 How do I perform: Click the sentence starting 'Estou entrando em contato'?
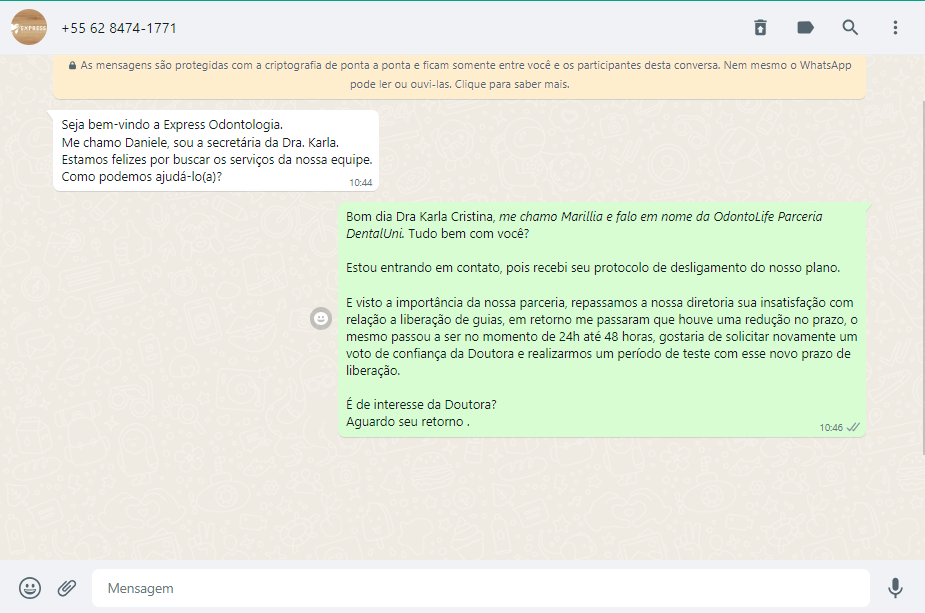(593, 268)
